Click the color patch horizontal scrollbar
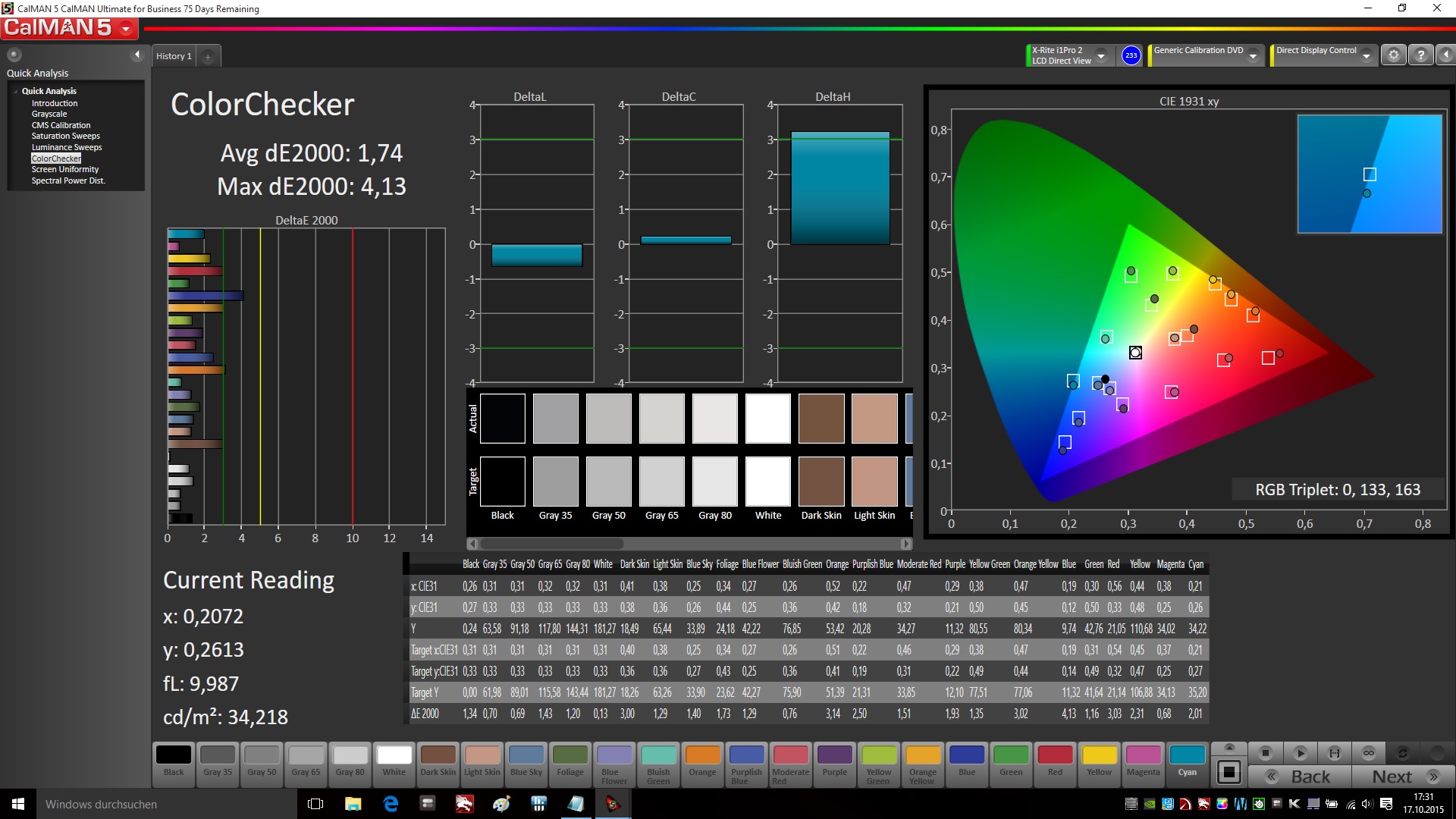 (x=552, y=544)
